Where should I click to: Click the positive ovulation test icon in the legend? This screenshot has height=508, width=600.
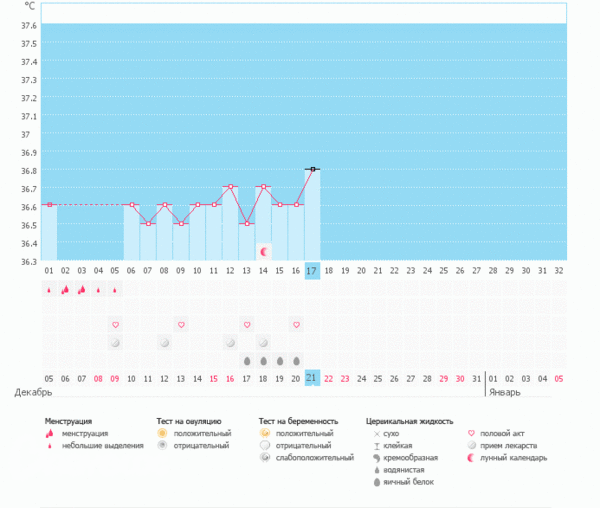164,433
